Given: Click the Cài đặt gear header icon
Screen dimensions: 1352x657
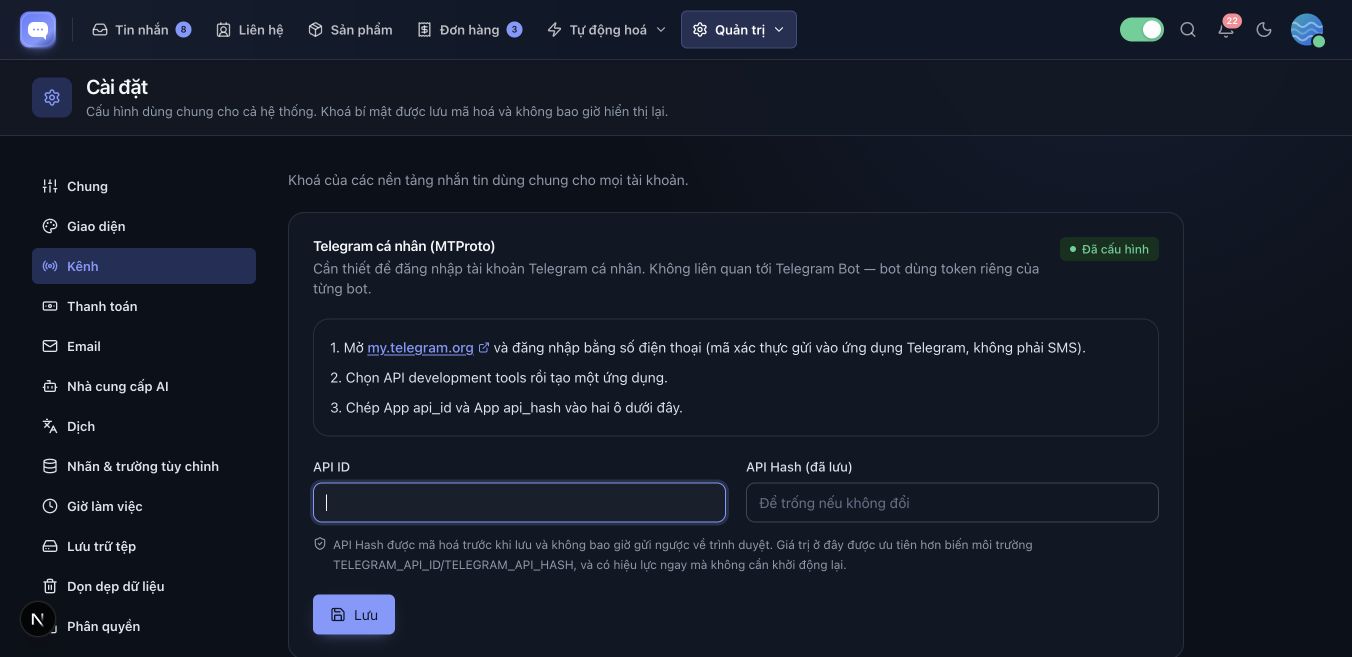Looking at the screenshot, I should click(x=52, y=98).
